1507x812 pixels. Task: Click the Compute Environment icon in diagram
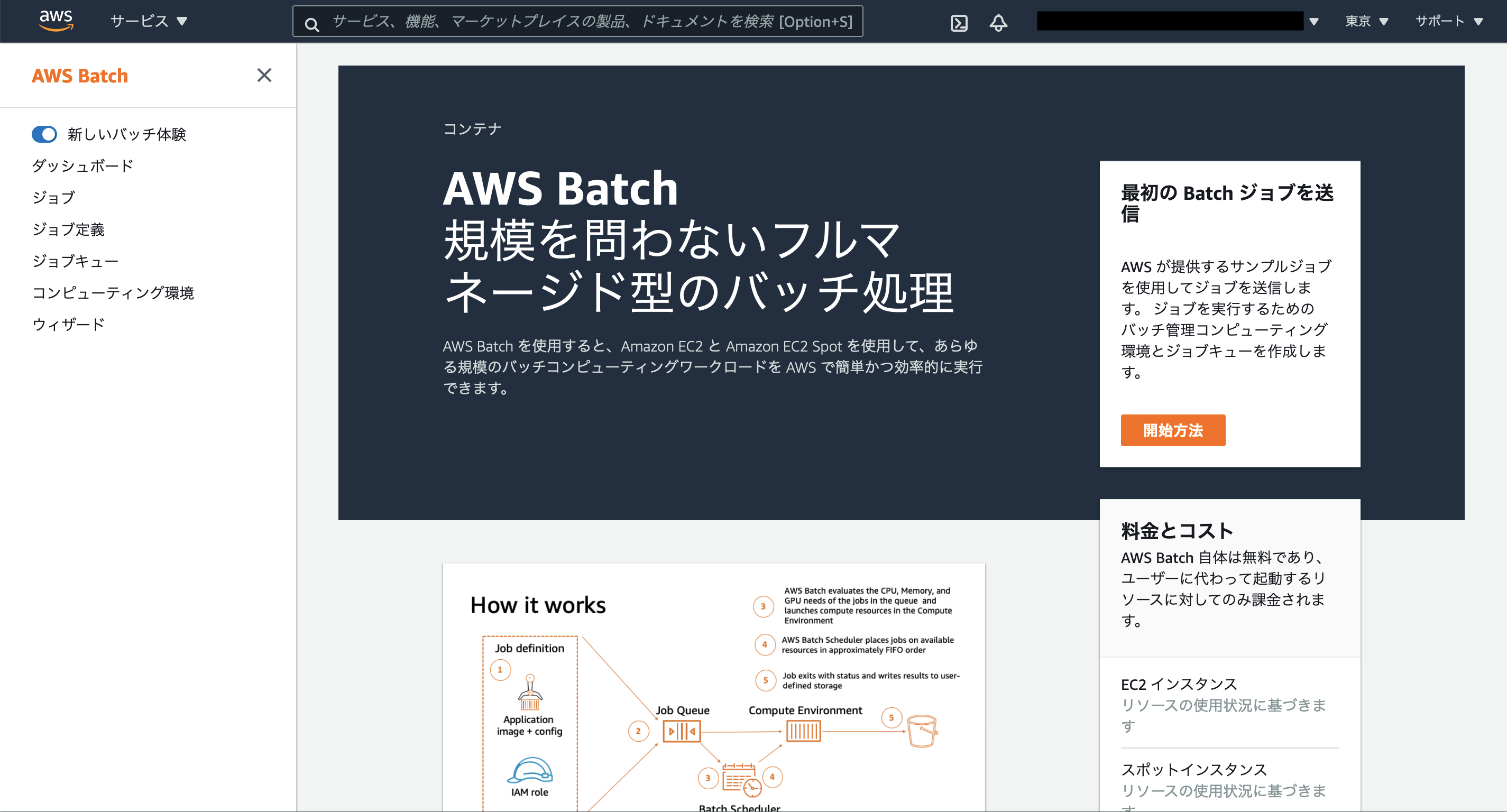803,731
